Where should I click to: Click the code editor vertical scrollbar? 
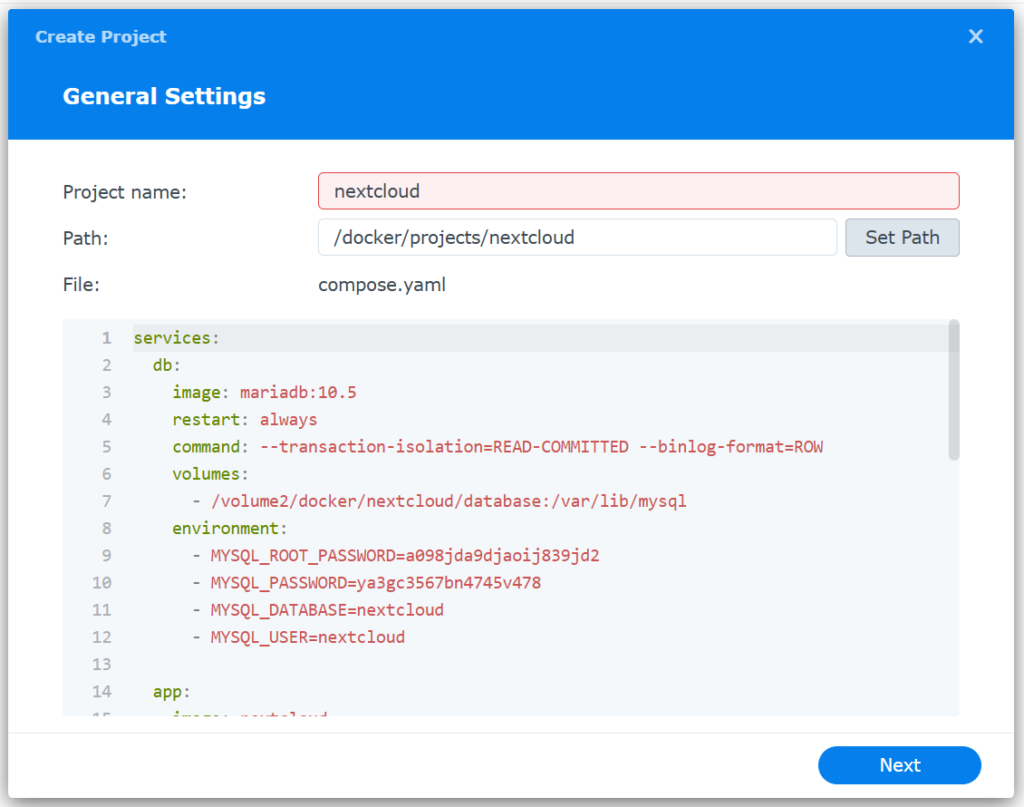[953, 390]
